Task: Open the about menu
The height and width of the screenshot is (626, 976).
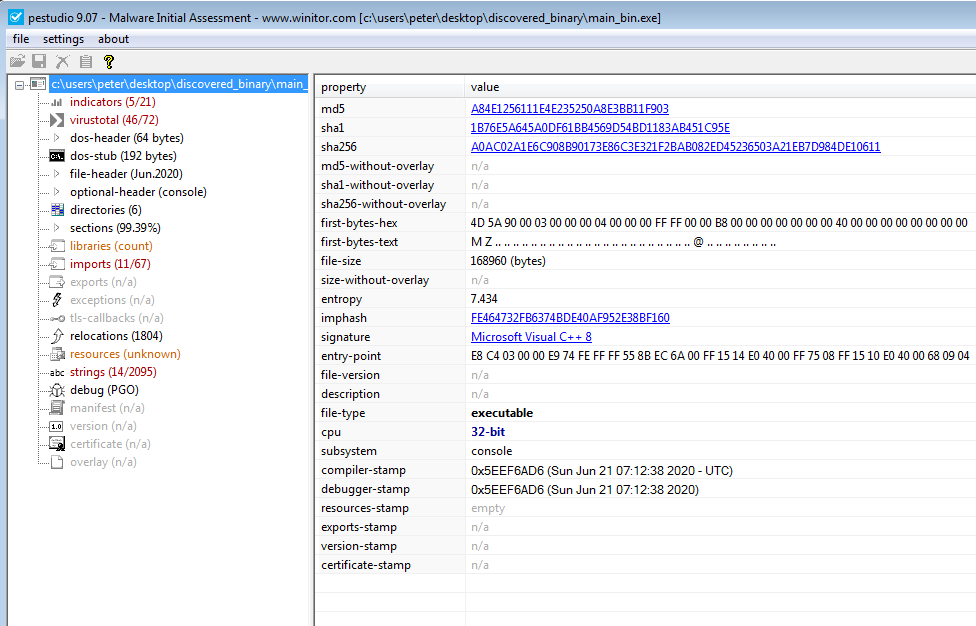Action: (x=113, y=39)
